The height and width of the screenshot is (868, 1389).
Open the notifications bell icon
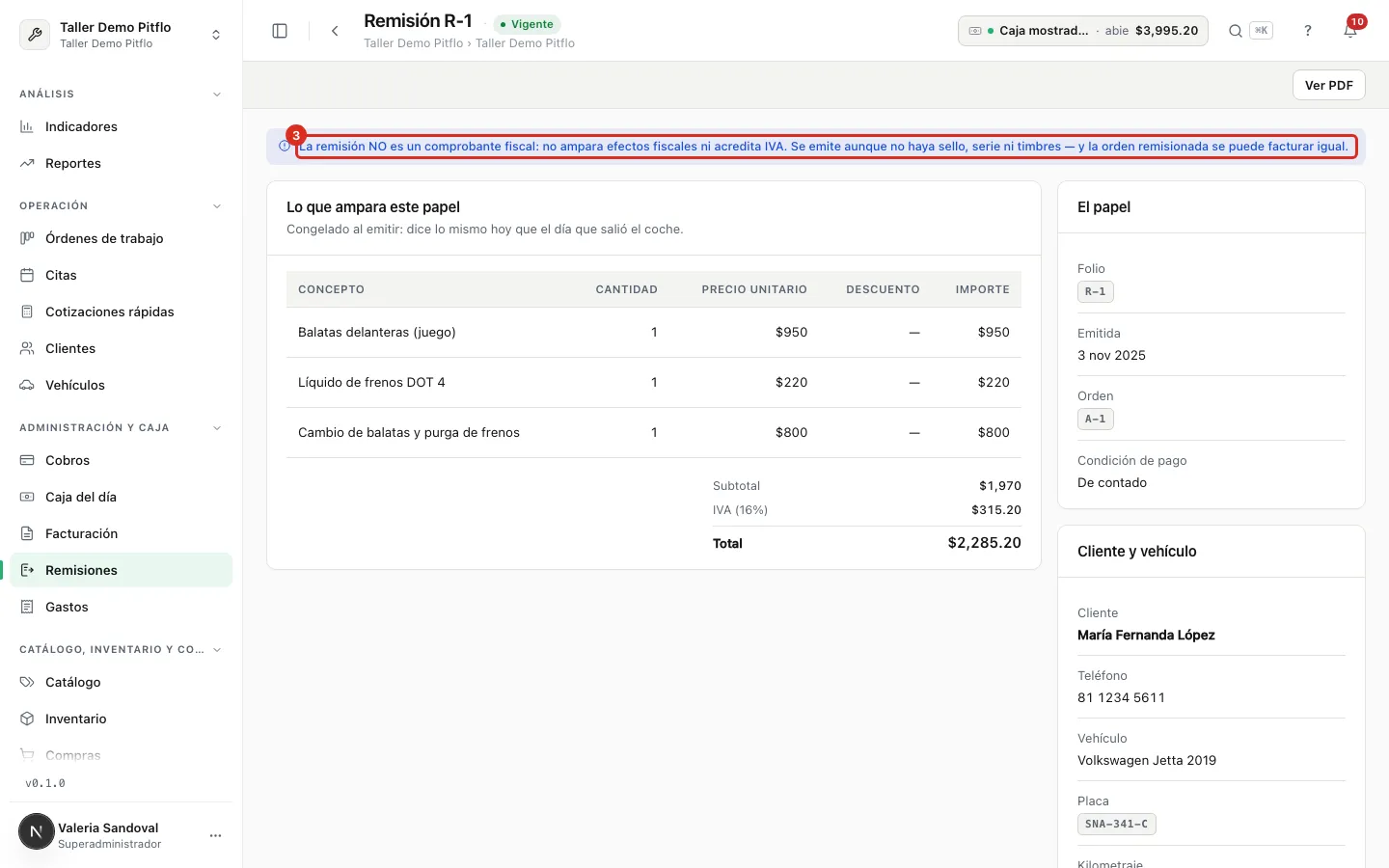pyautogui.click(x=1350, y=31)
